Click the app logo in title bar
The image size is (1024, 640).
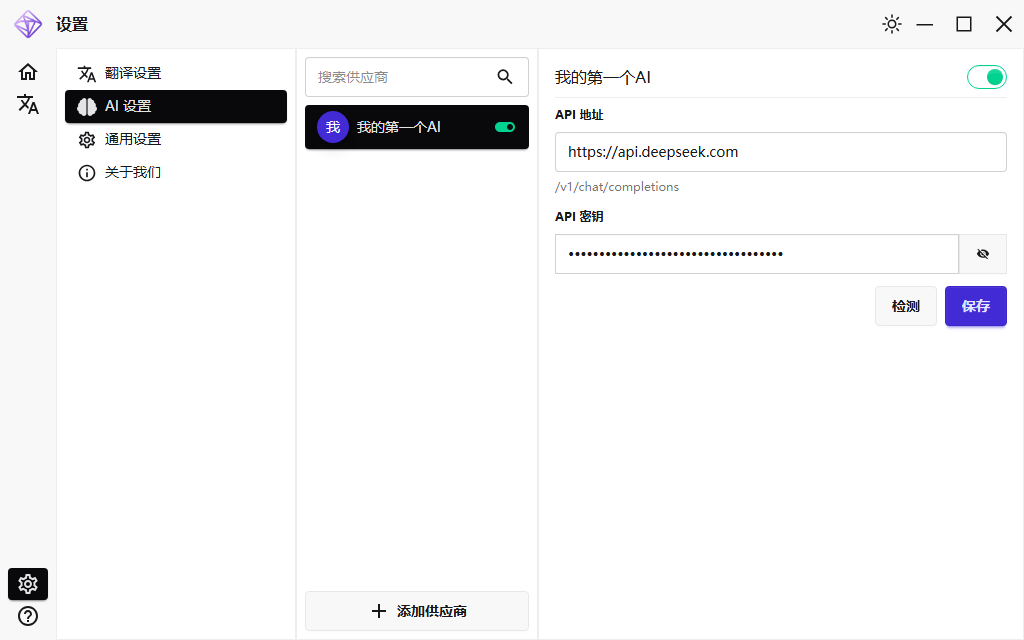click(27, 23)
